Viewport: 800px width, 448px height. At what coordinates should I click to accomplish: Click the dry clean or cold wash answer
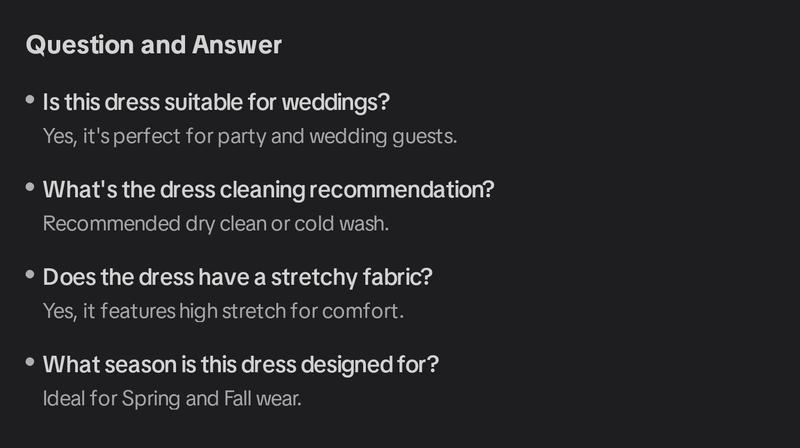[216, 224]
